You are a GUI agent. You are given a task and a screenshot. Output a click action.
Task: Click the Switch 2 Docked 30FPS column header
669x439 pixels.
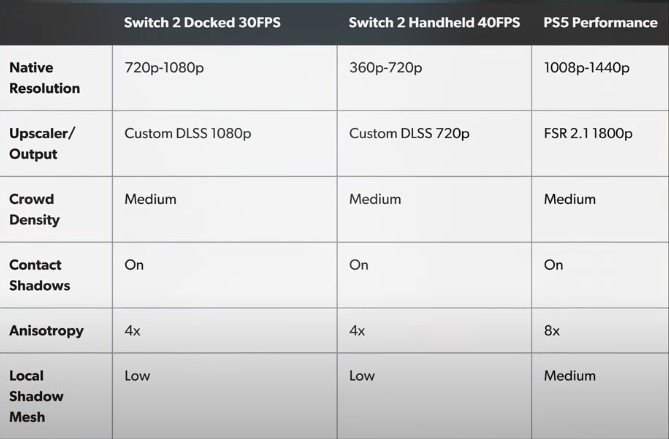202,23
